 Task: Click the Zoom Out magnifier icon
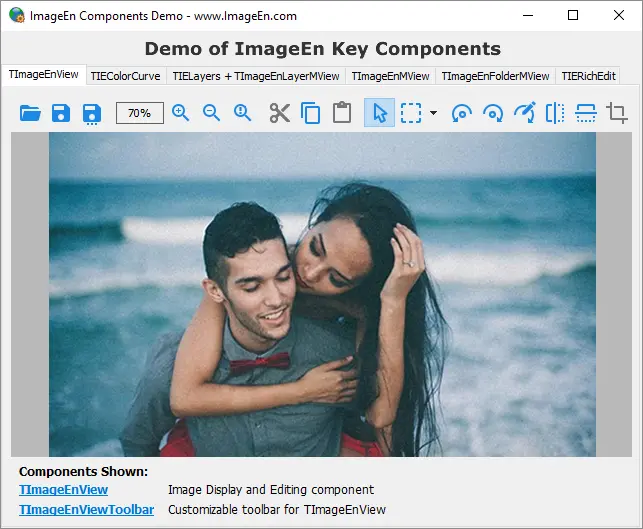pyautogui.click(x=212, y=113)
